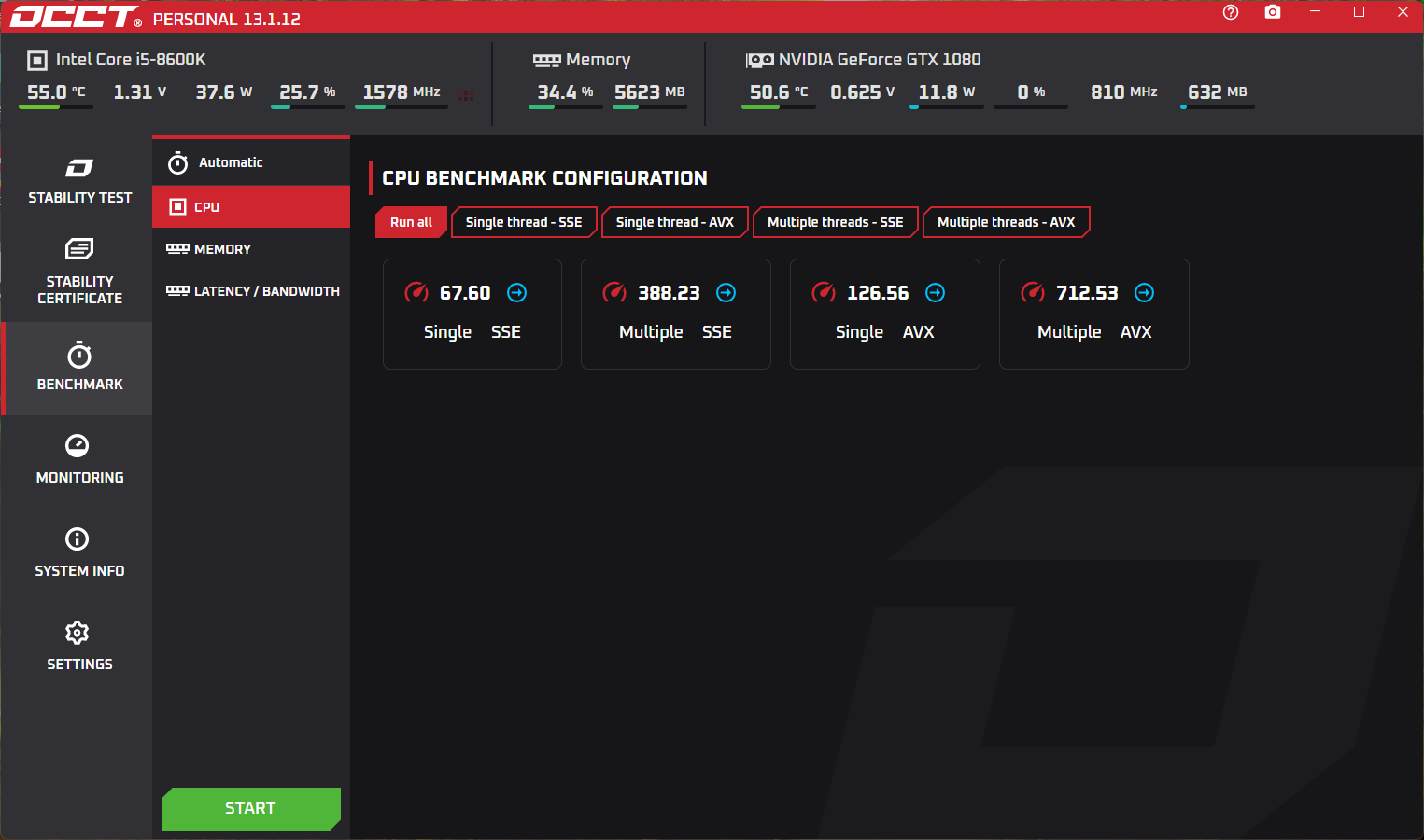
Task: Click the CPU BENCHMARK CONFIGURATION heading
Action: click(x=544, y=178)
